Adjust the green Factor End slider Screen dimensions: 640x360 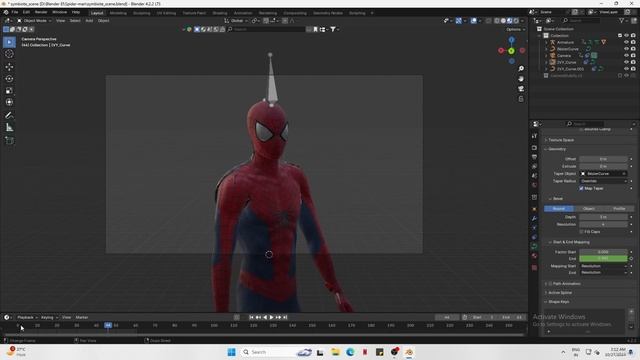click(603, 258)
